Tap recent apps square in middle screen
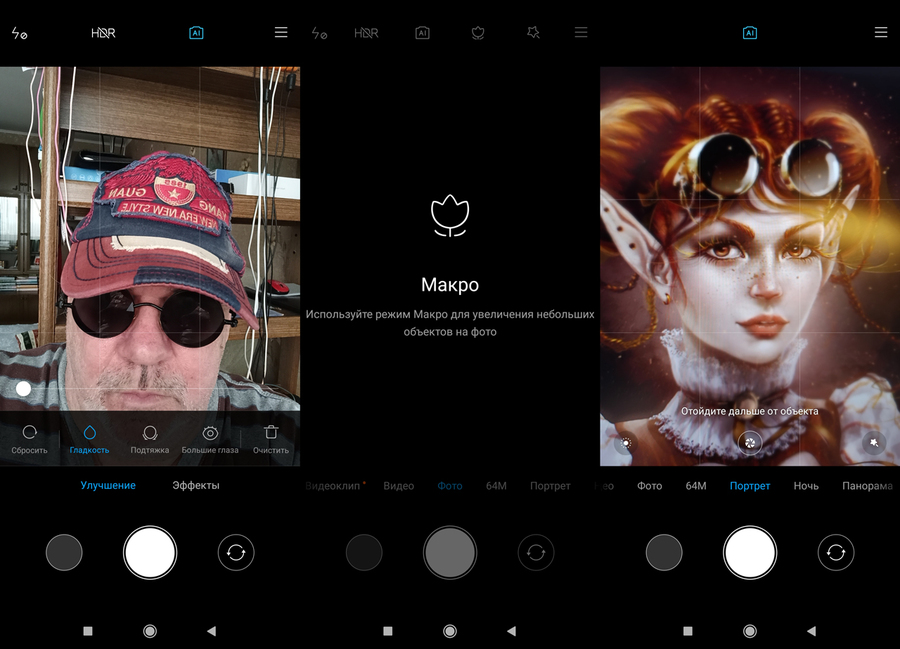This screenshot has height=649, width=900. click(x=388, y=631)
